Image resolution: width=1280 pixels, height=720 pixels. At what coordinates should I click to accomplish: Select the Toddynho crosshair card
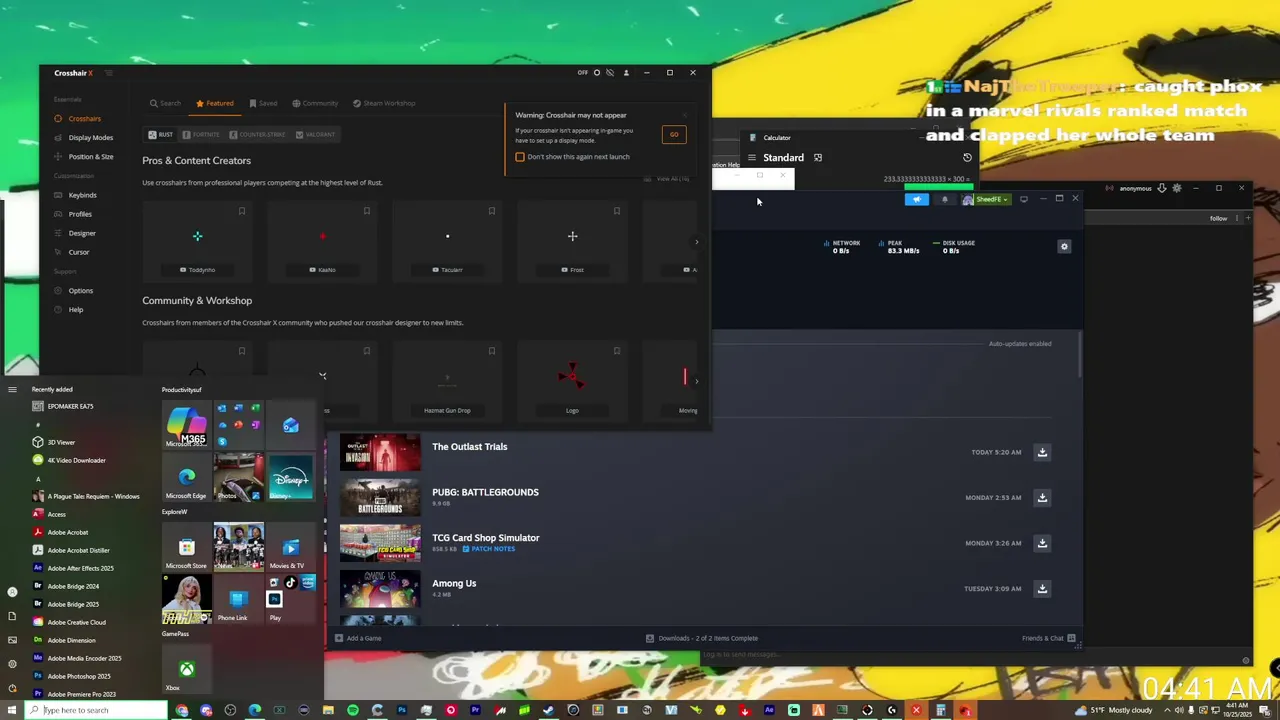point(197,241)
